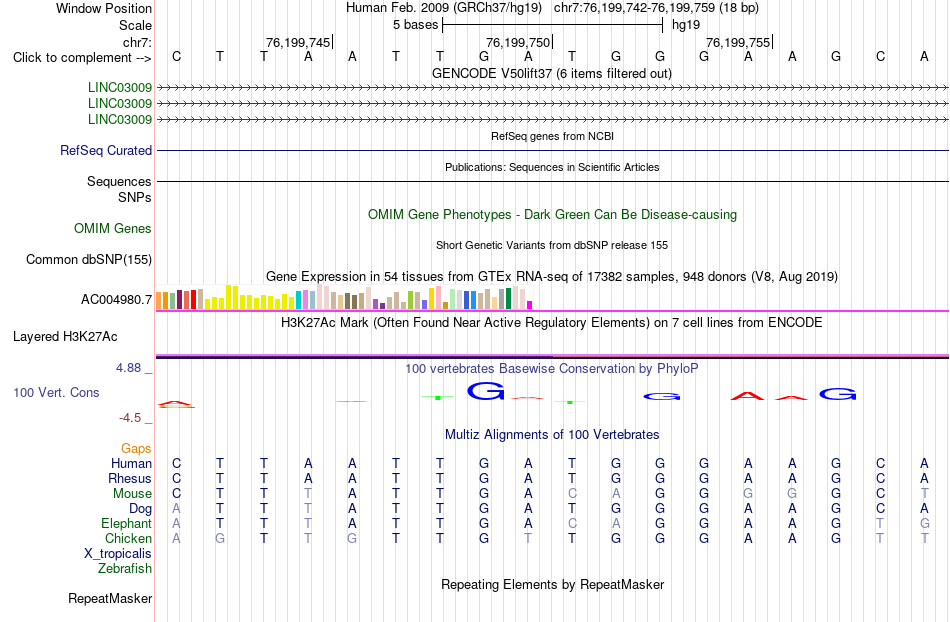Select the SNPs track label
Viewport: 950px width, 622px height.
pos(135,197)
